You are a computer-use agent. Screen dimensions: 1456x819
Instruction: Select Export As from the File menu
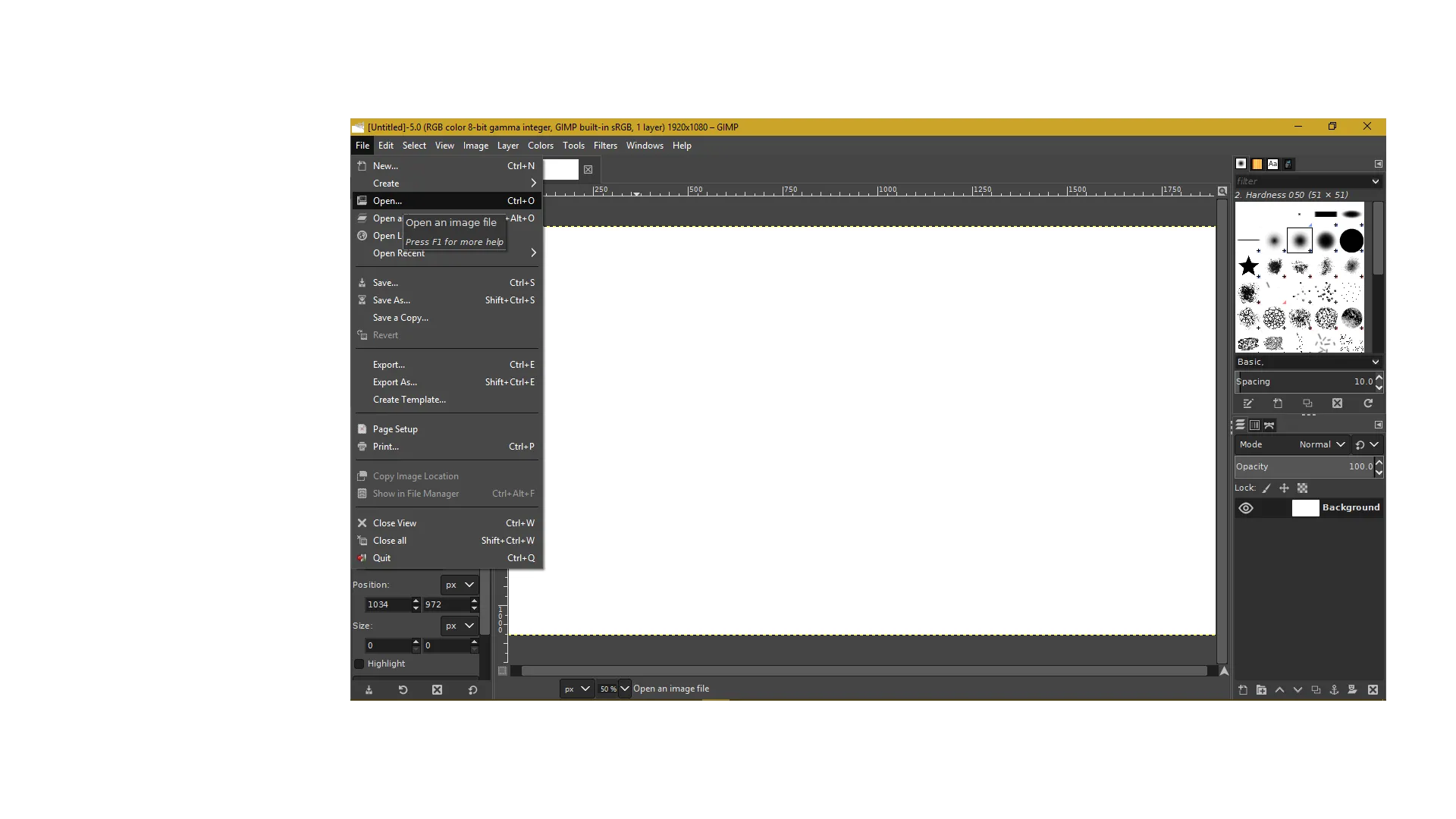point(394,382)
